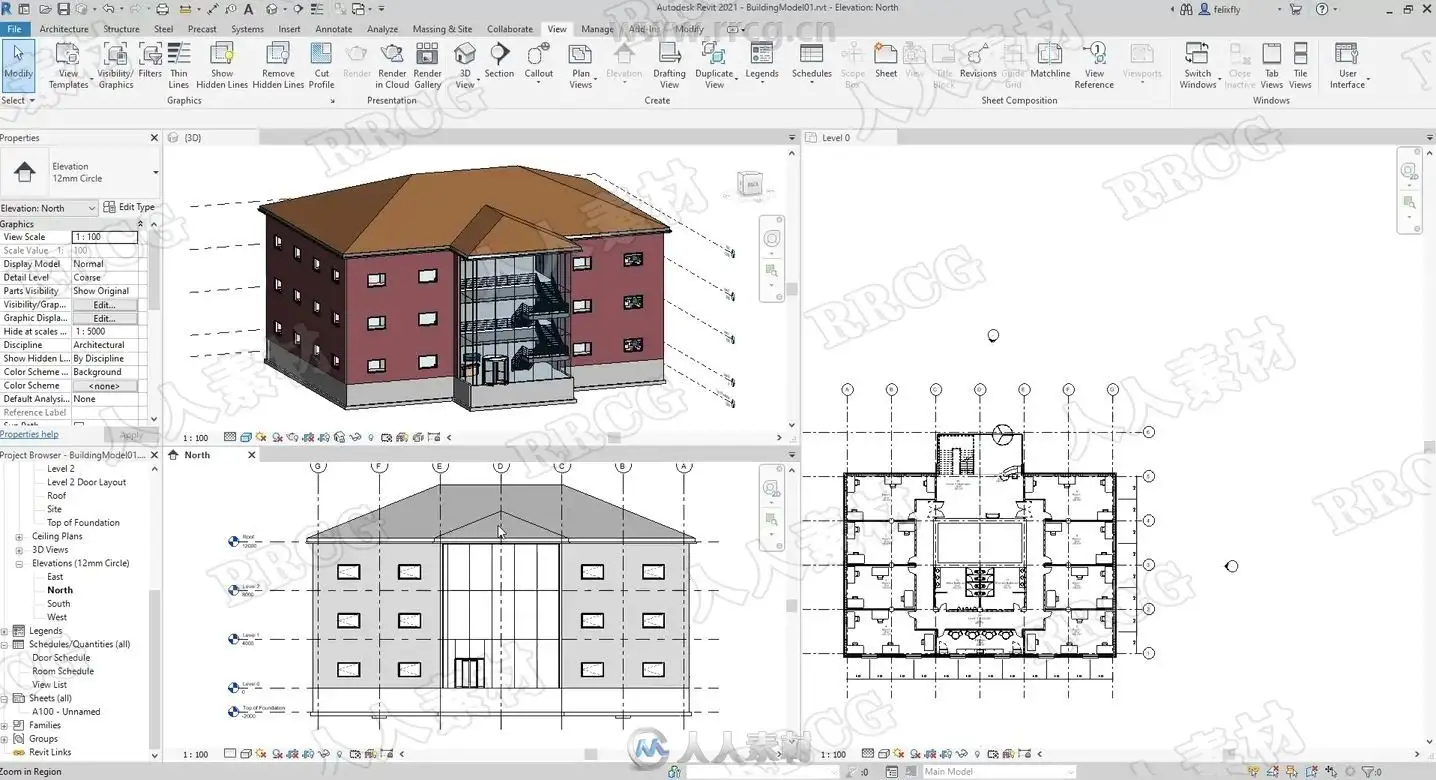
Task: Click the Edit Type button
Action: (130, 207)
